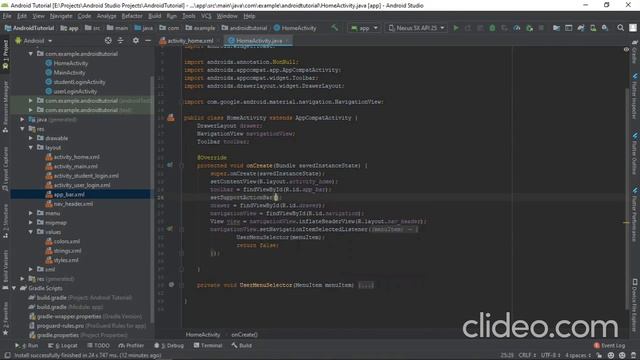
Task: Click the project structure folder icon in toolbar
Action: pyautogui.click(x=556, y=28)
